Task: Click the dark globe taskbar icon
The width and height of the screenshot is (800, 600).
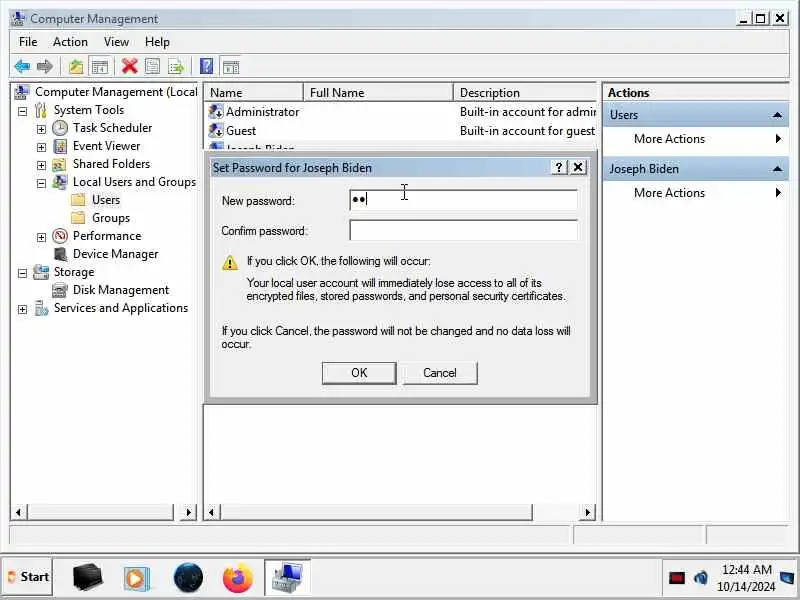Action: (188, 578)
